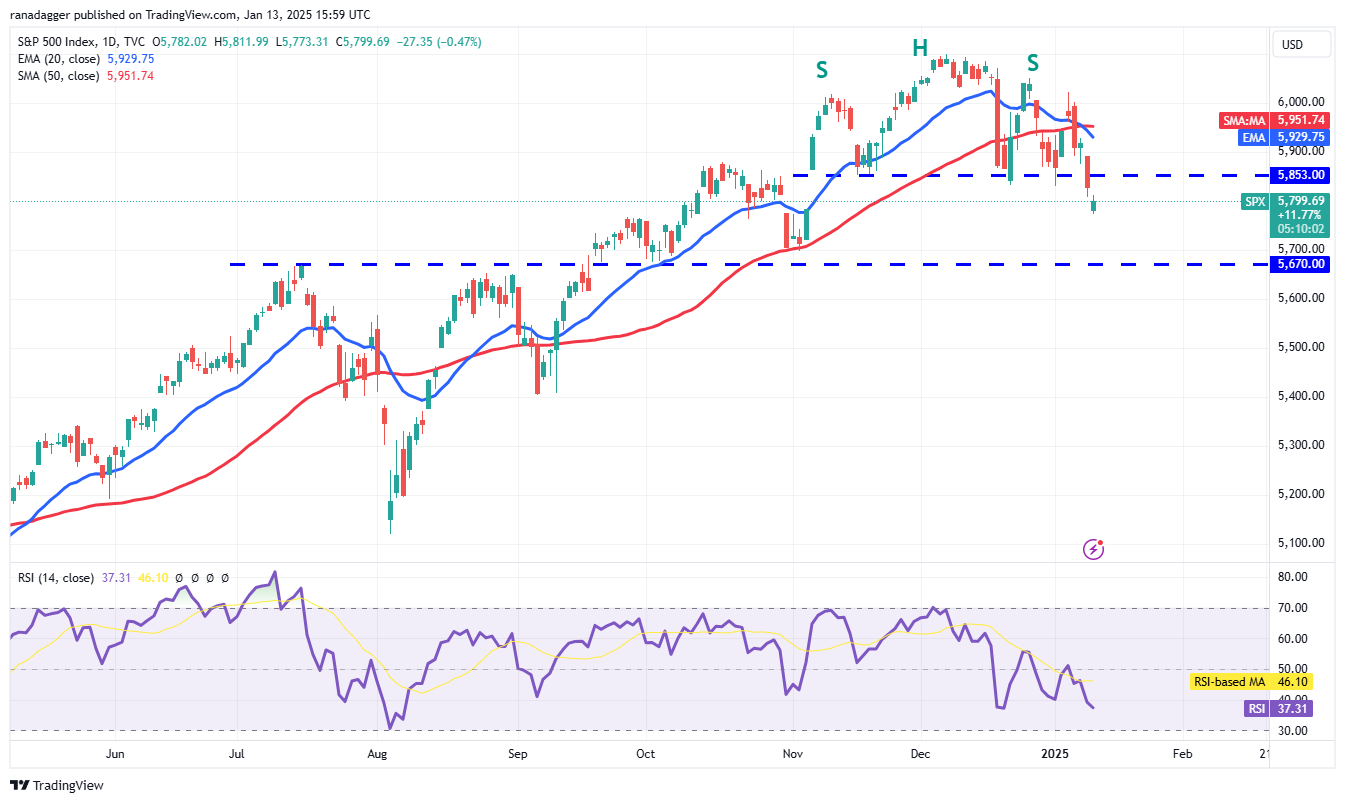
Task: Click the 5,500.00 price axis label
Action: click(x=1300, y=347)
